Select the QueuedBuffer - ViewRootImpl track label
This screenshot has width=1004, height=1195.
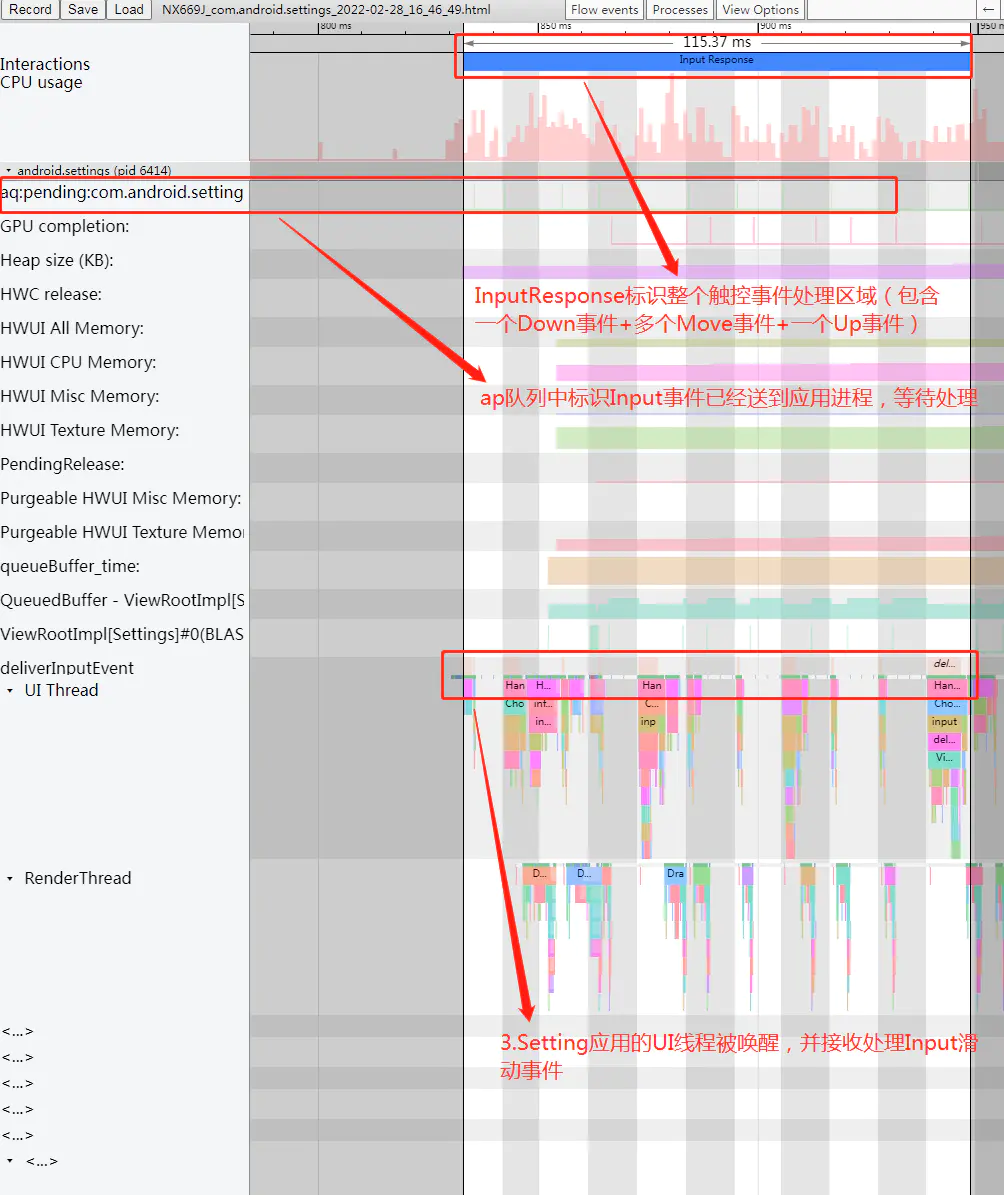click(x=122, y=601)
